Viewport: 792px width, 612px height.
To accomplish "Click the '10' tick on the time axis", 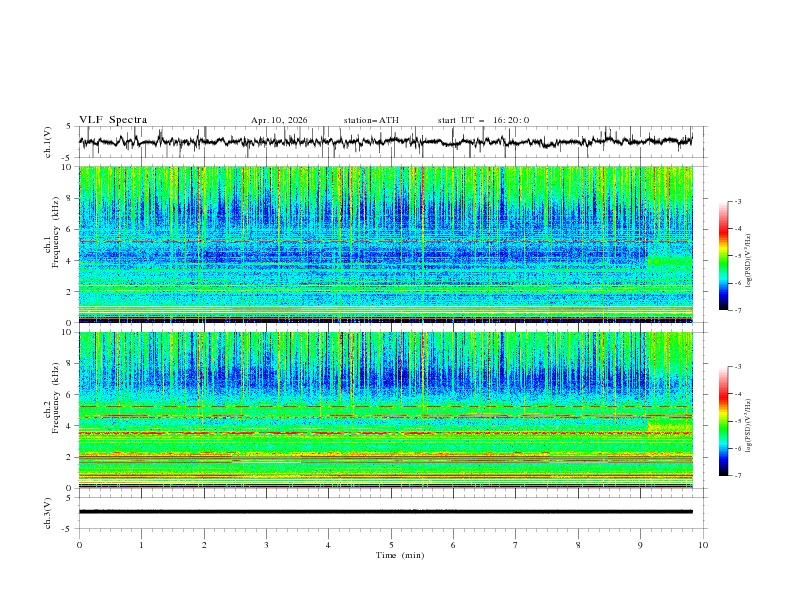I will pyautogui.click(x=703, y=545).
